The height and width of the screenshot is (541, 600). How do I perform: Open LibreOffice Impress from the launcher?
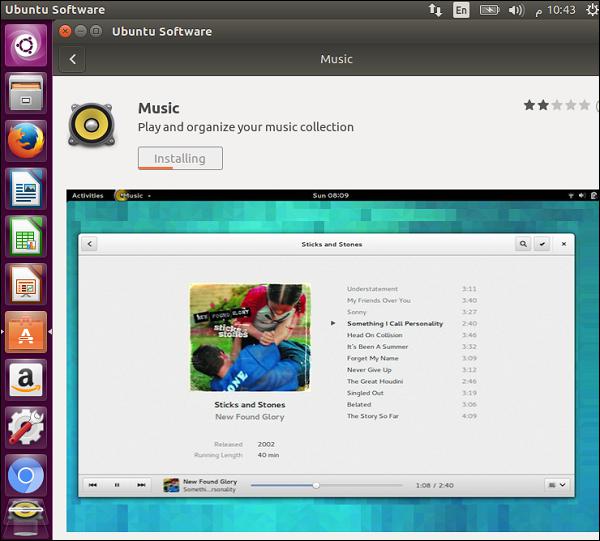pyautogui.click(x=26, y=284)
